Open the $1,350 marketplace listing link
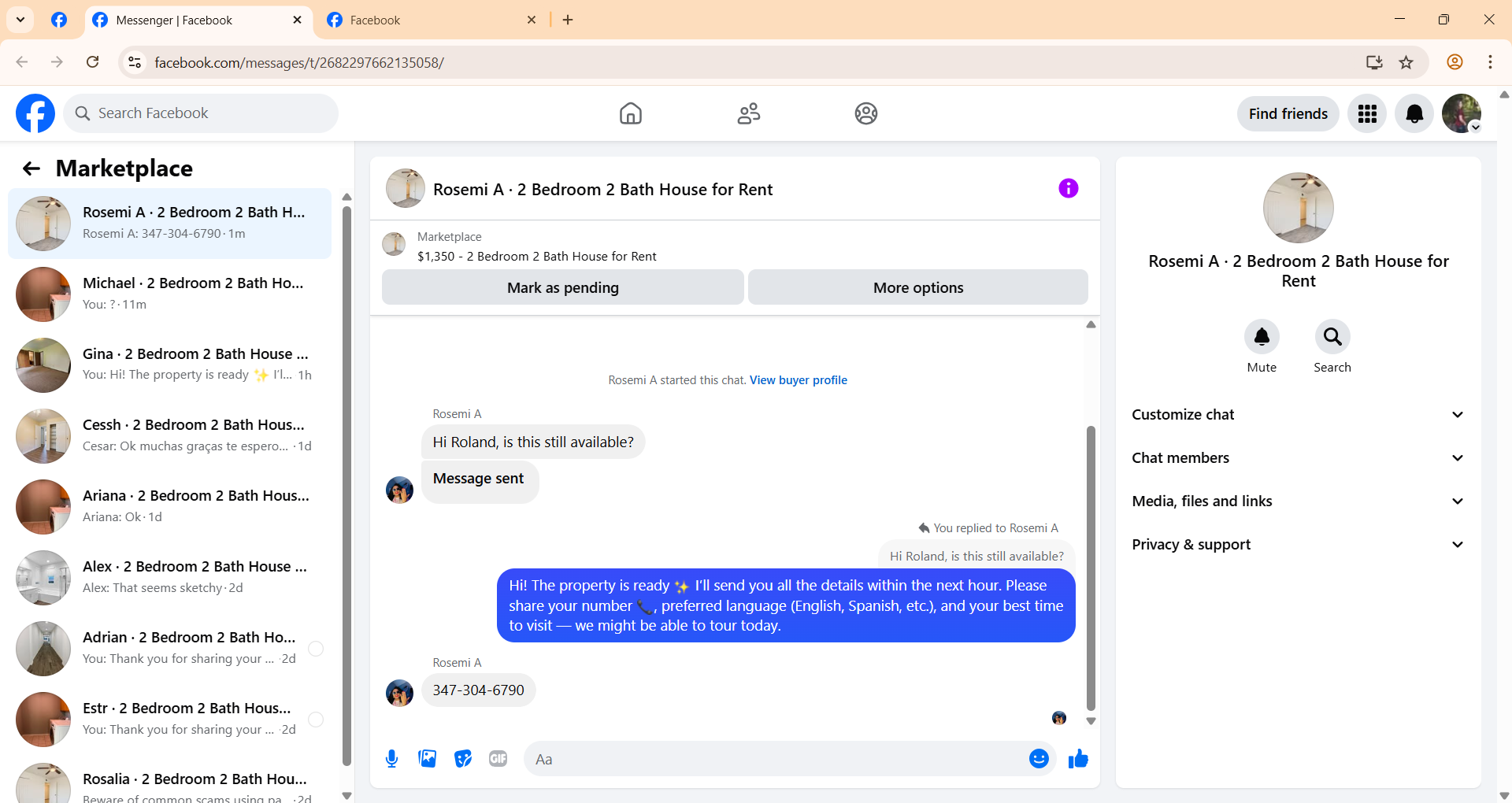 click(537, 257)
